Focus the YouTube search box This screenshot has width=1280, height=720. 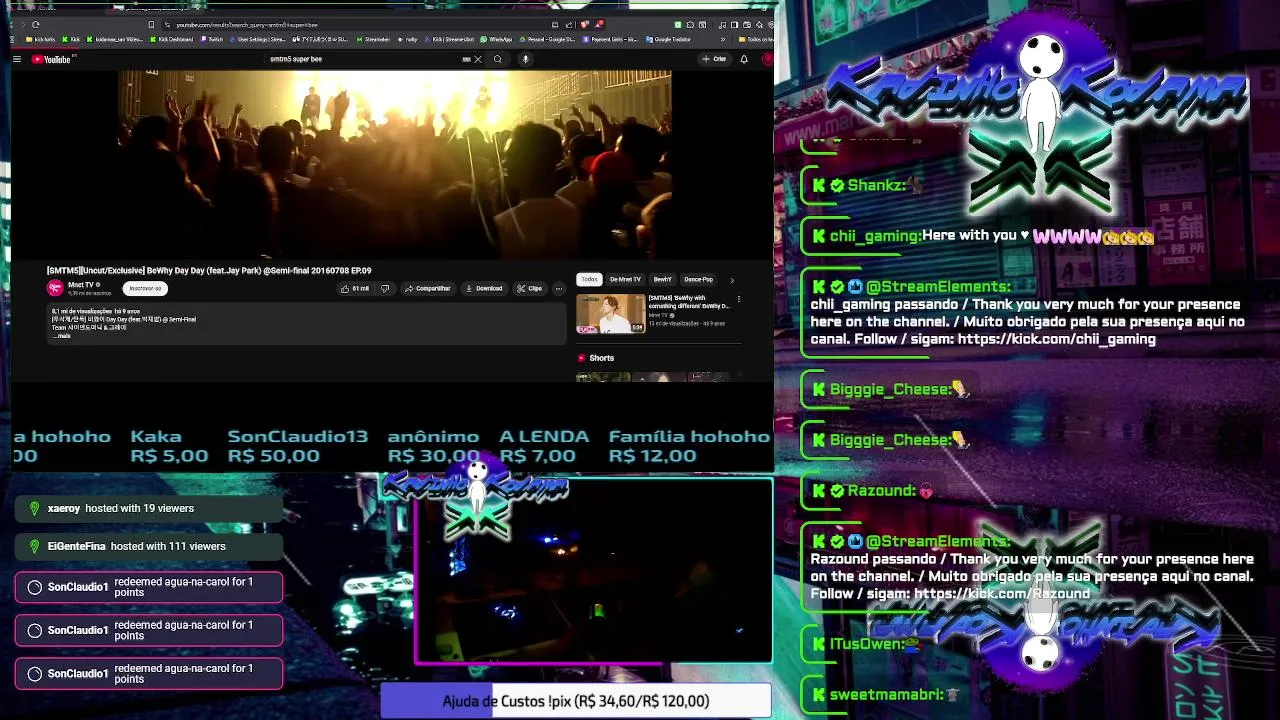pyautogui.click(x=365, y=59)
